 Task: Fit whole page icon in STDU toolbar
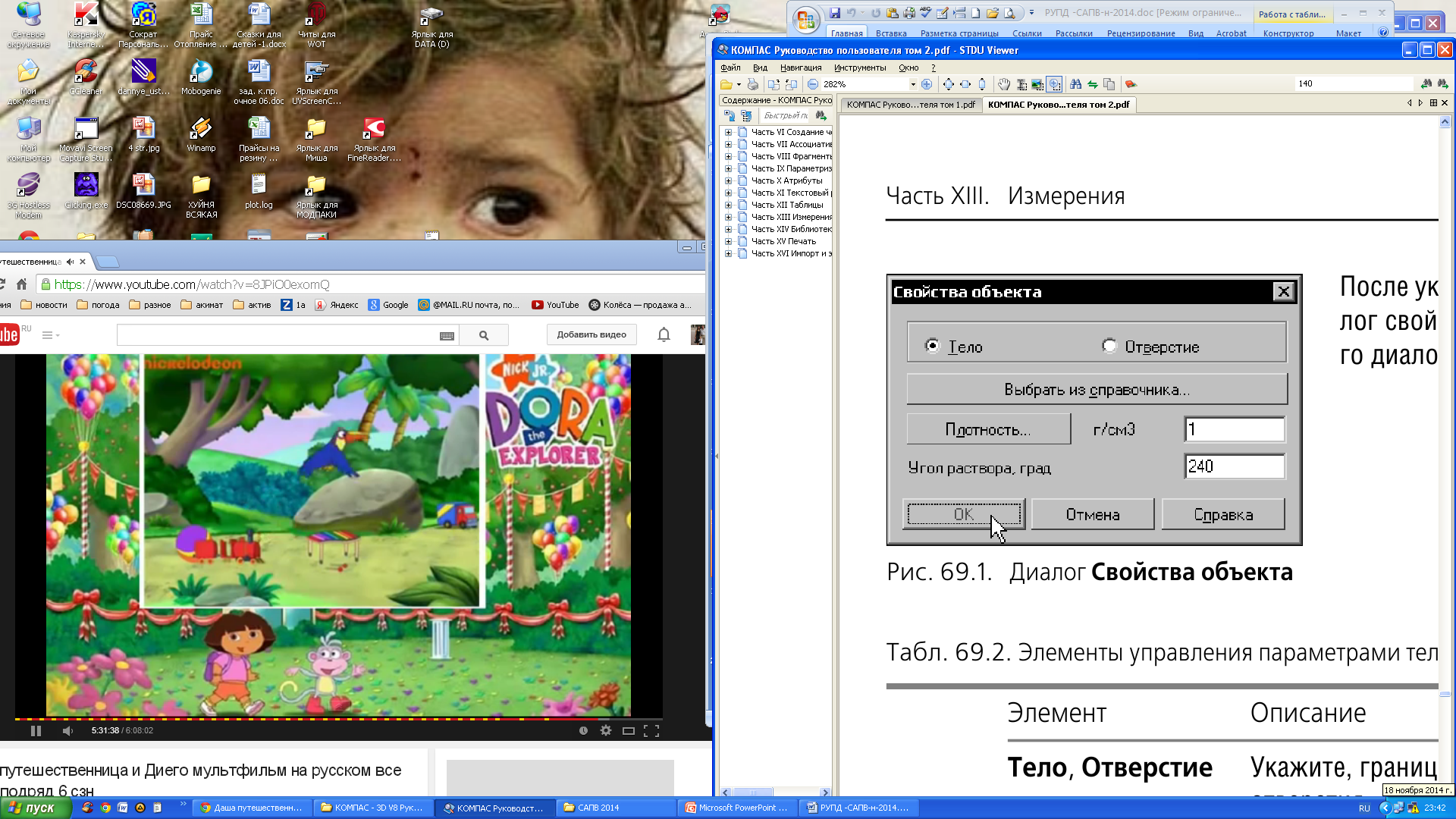[x=949, y=84]
